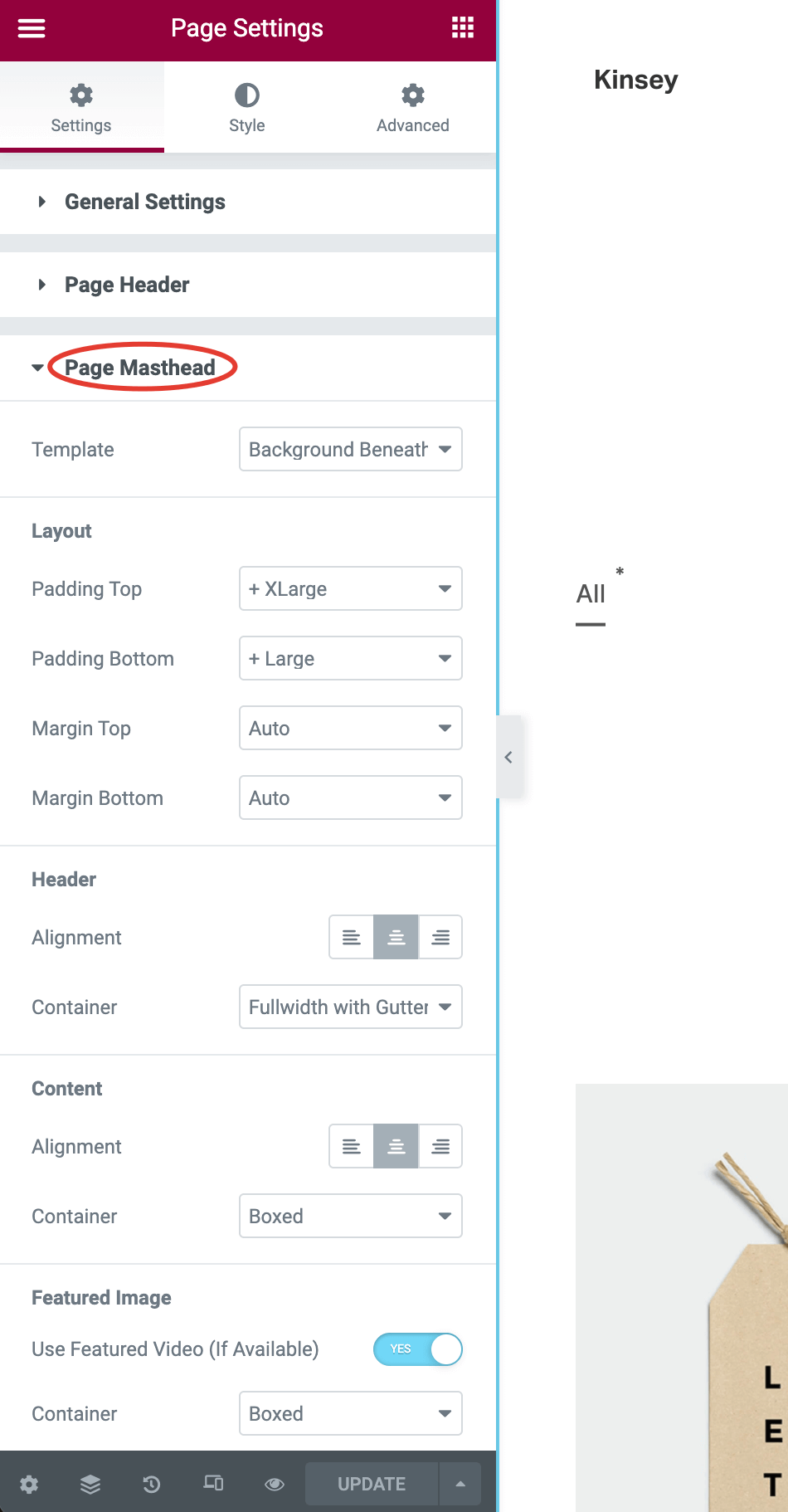The image size is (788, 1512).
Task: Open the hamburger menu icon
Action: point(32,28)
